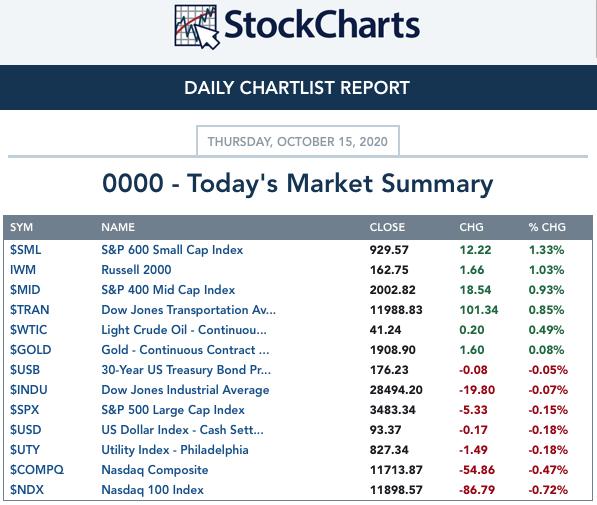Sort by the SYM column header
The height and width of the screenshot is (505, 597).
point(21,227)
